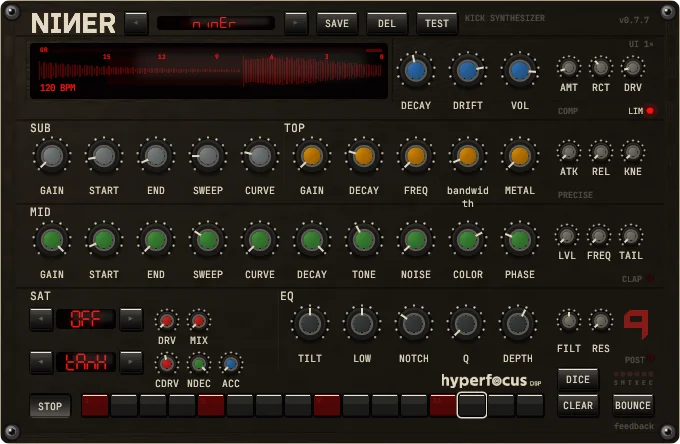Click the SUB SWEEP knob
The height and width of the screenshot is (444, 680).
coord(208,156)
